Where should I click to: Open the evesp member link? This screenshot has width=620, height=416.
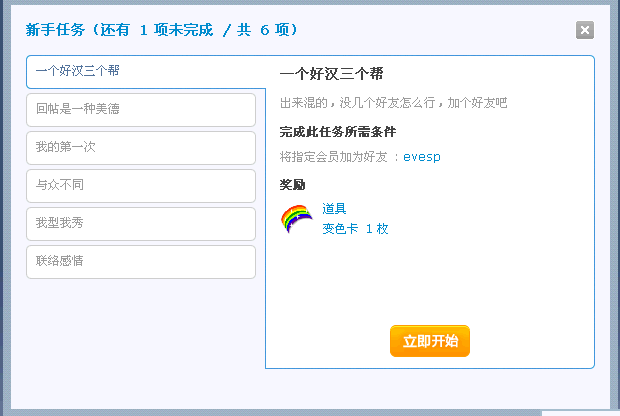[x=422, y=157]
